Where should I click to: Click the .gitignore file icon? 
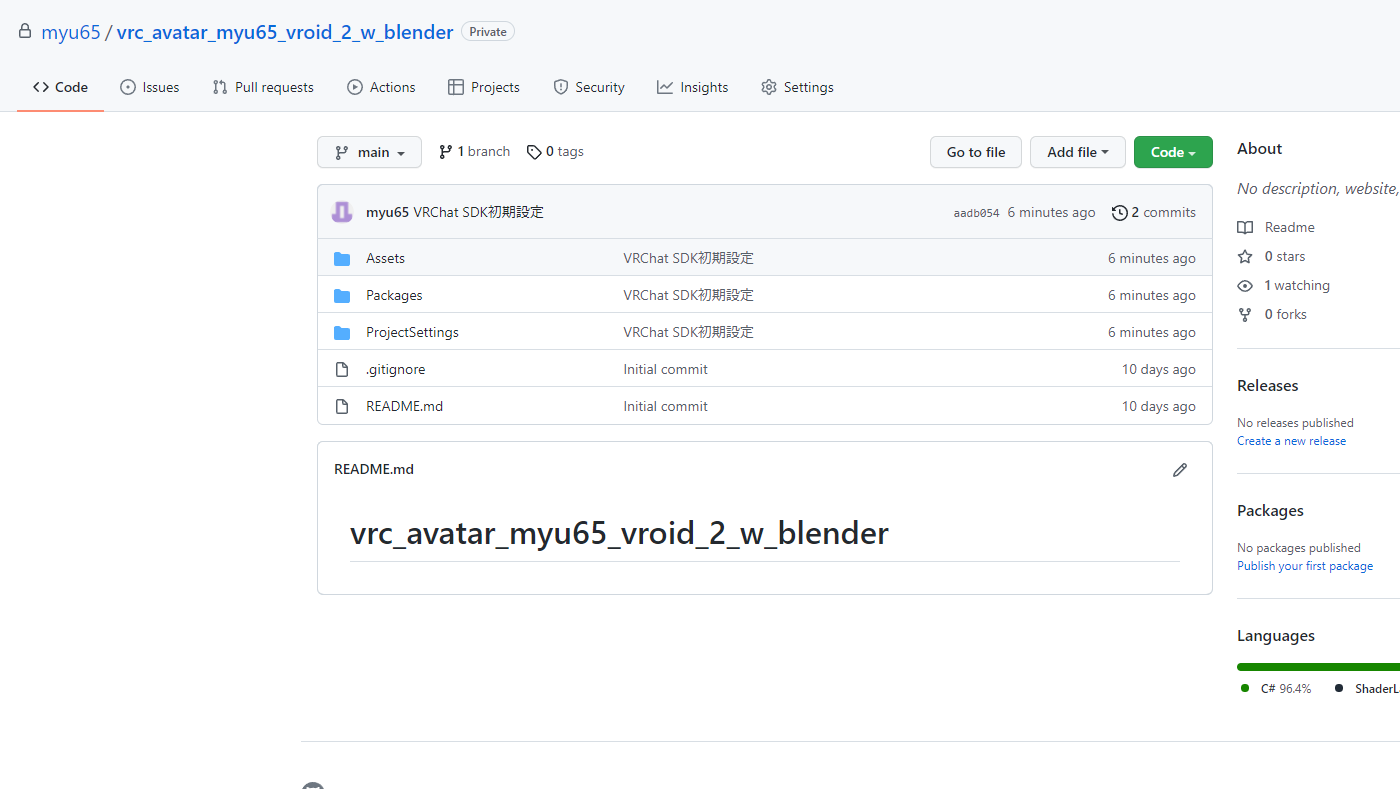click(342, 369)
